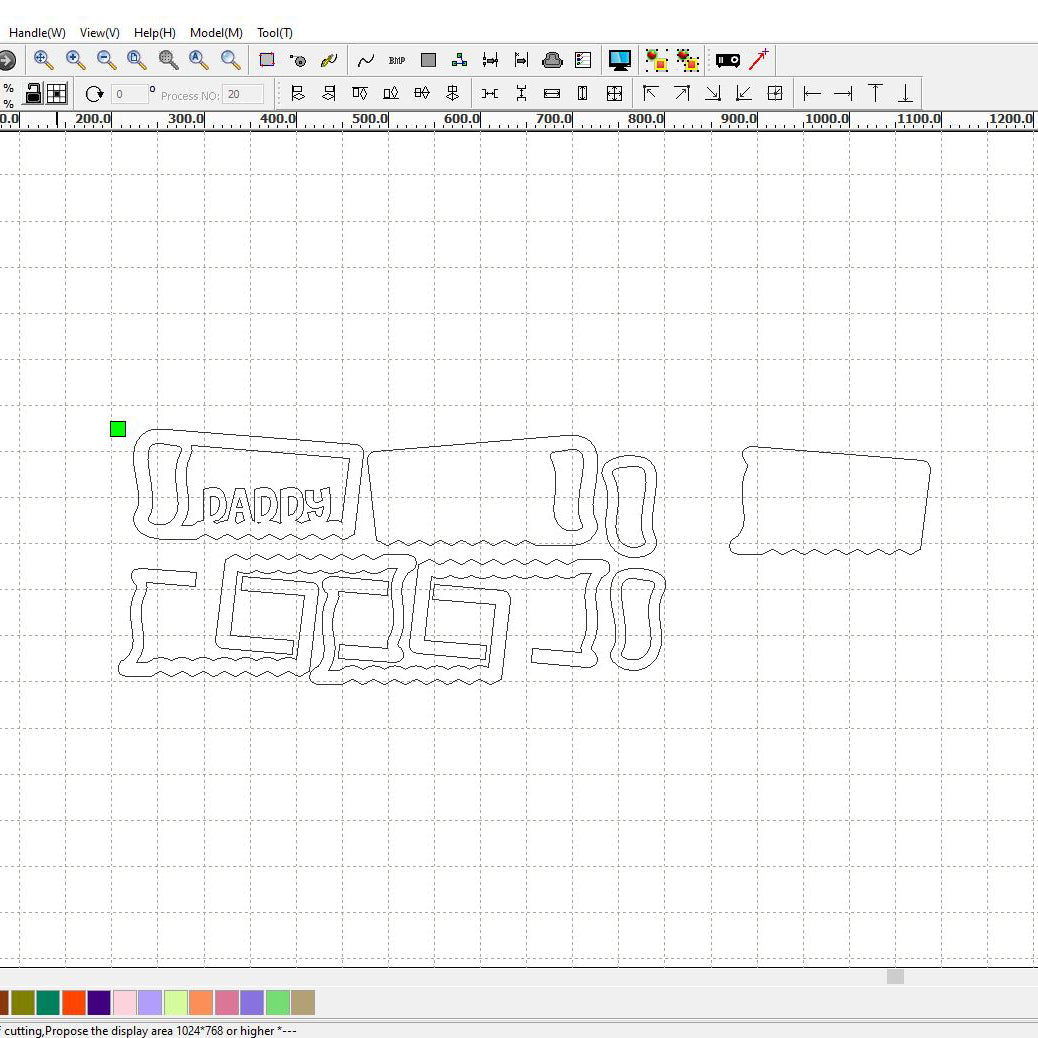Click the align to top arrow icon
This screenshot has height=1038, width=1038.
875,94
